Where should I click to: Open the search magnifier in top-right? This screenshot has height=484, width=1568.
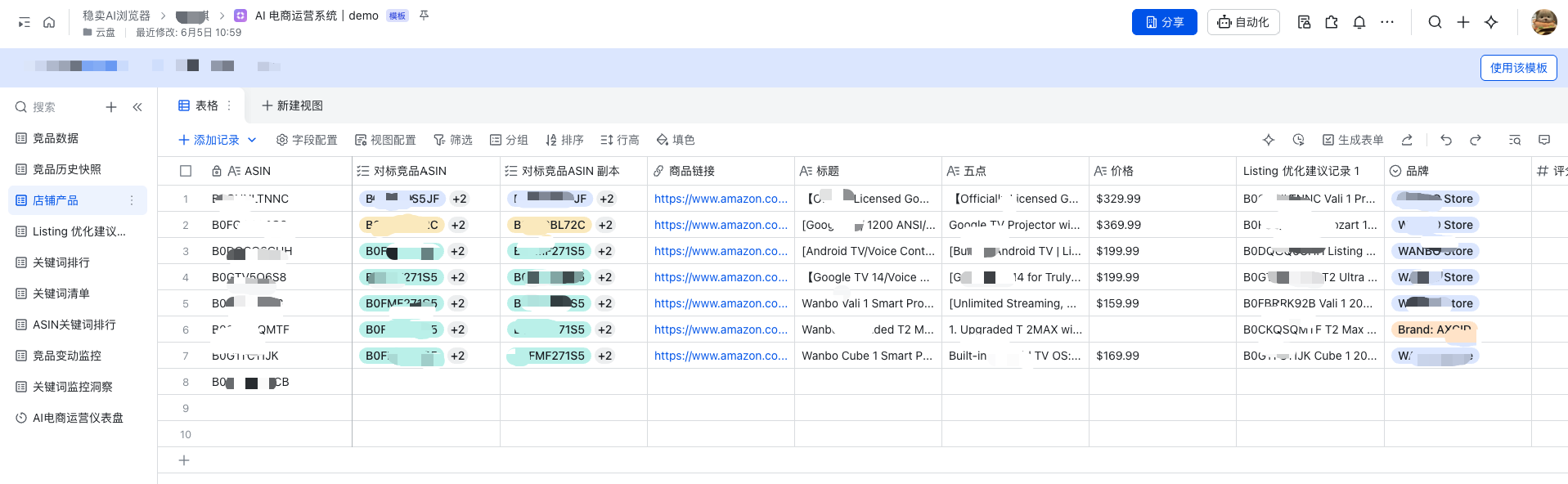pyautogui.click(x=1435, y=22)
